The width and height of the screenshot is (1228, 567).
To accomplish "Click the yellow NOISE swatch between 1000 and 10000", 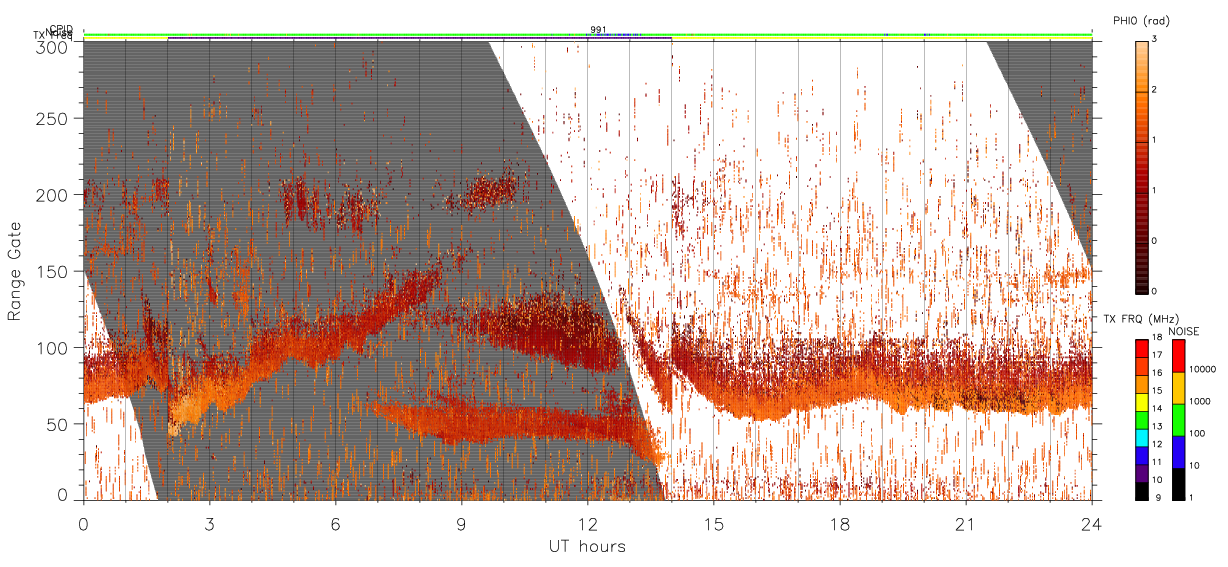I will [1178, 387].
